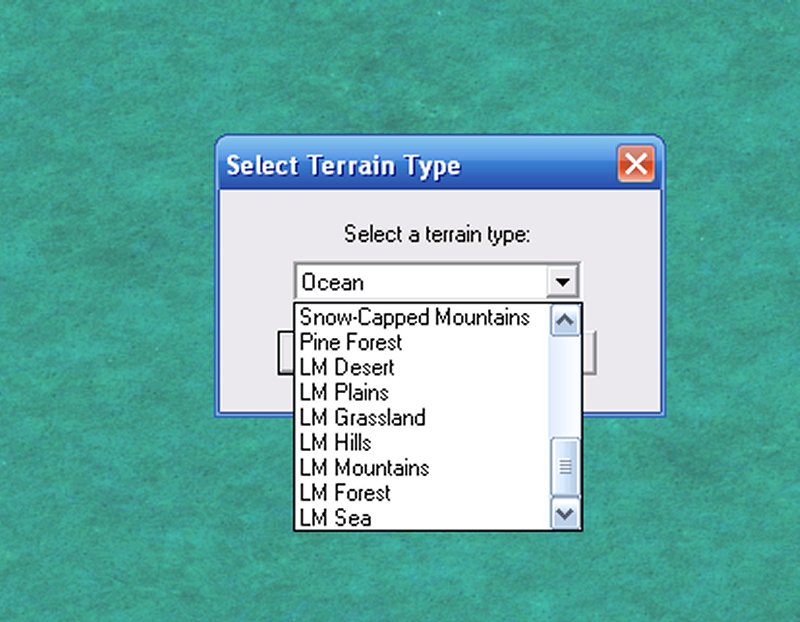The width and height of the screenshot is (800, 622).
Task: Select the LM Plains terrain entry
Action: tap(344, 393)
